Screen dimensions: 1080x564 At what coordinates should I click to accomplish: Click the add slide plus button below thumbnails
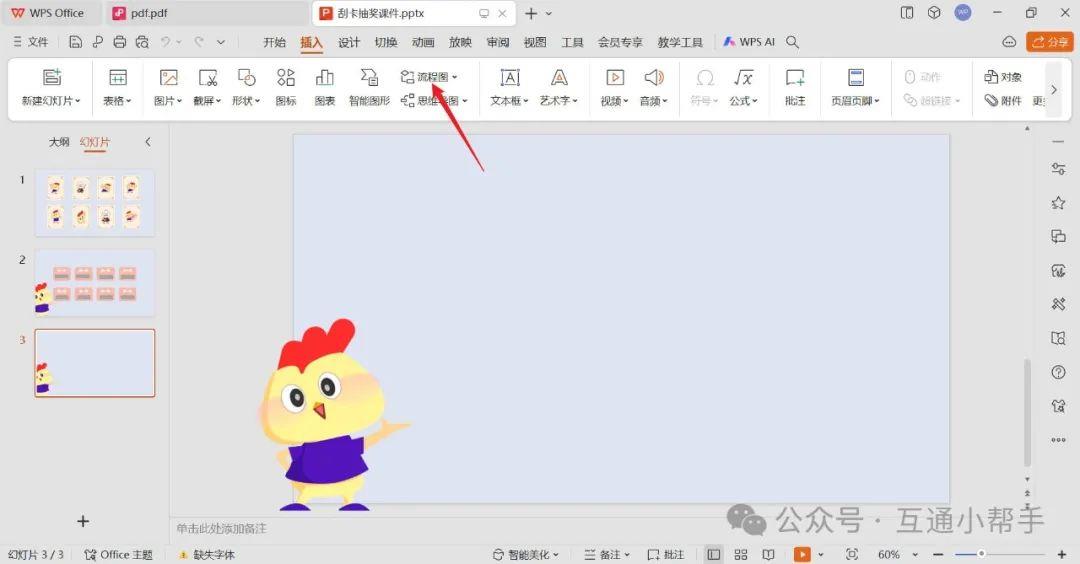click(83, 521)
